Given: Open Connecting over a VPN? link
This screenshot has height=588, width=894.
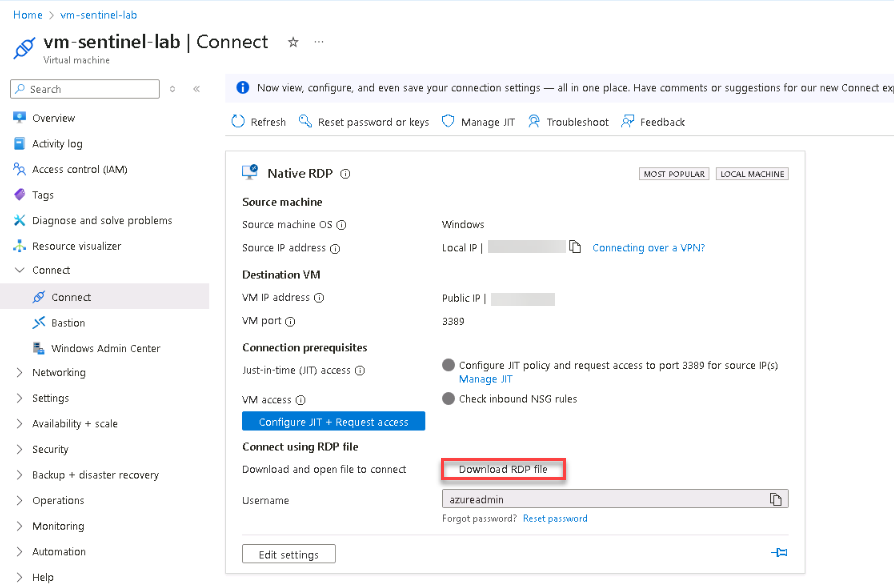Looking at the screenshot, I should (x=649, y=248).
